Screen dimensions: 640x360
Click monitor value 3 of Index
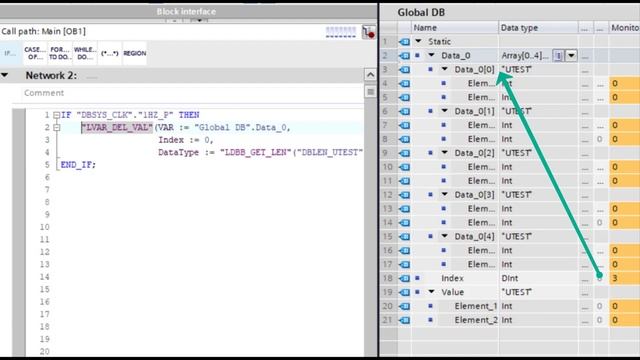pyautogui.click(x=624, y=278)
